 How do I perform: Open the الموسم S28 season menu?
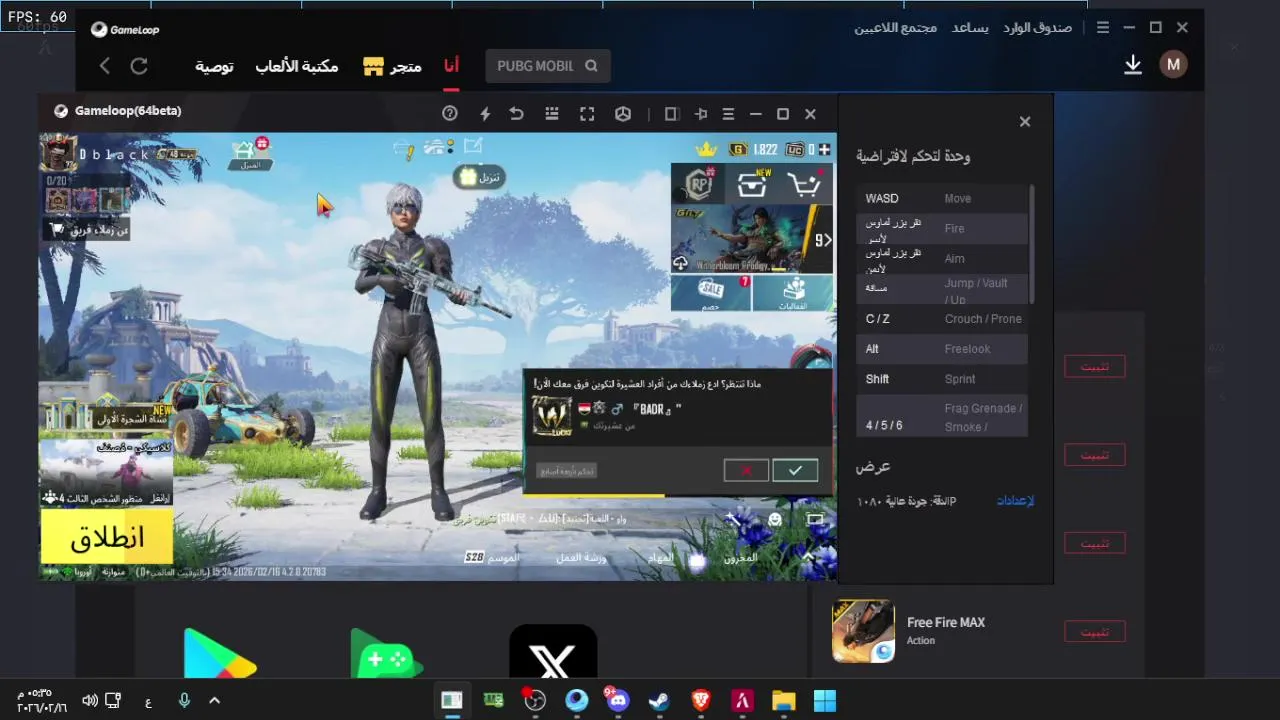click(492, 557)
